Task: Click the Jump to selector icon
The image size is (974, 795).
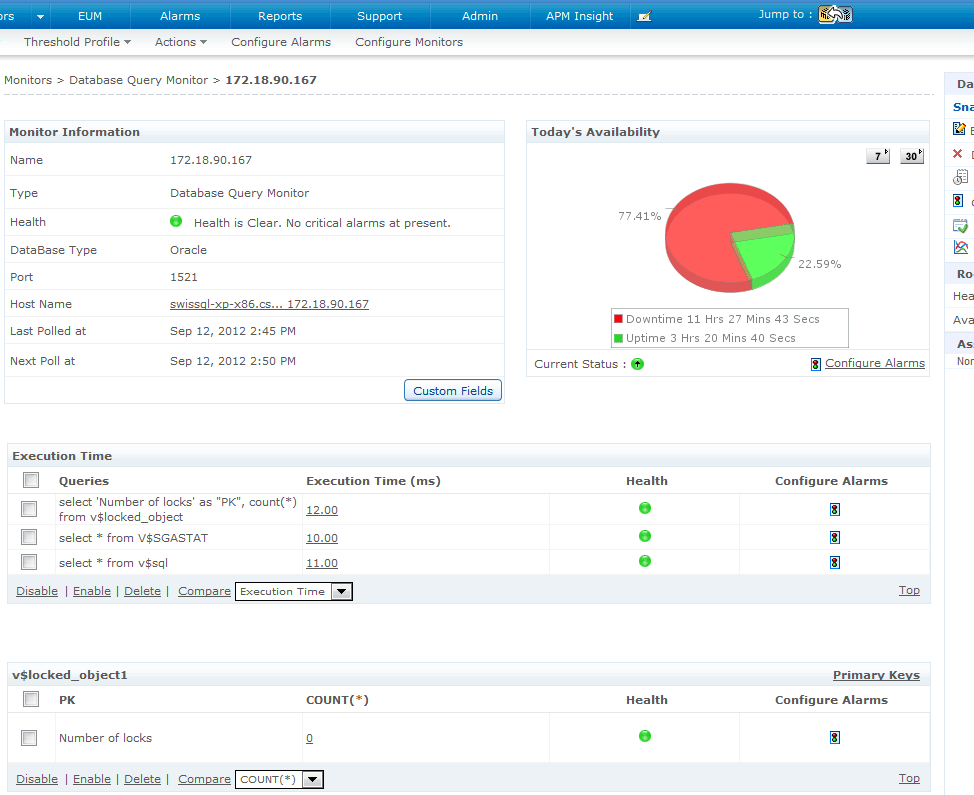Action: click(835, 14)
